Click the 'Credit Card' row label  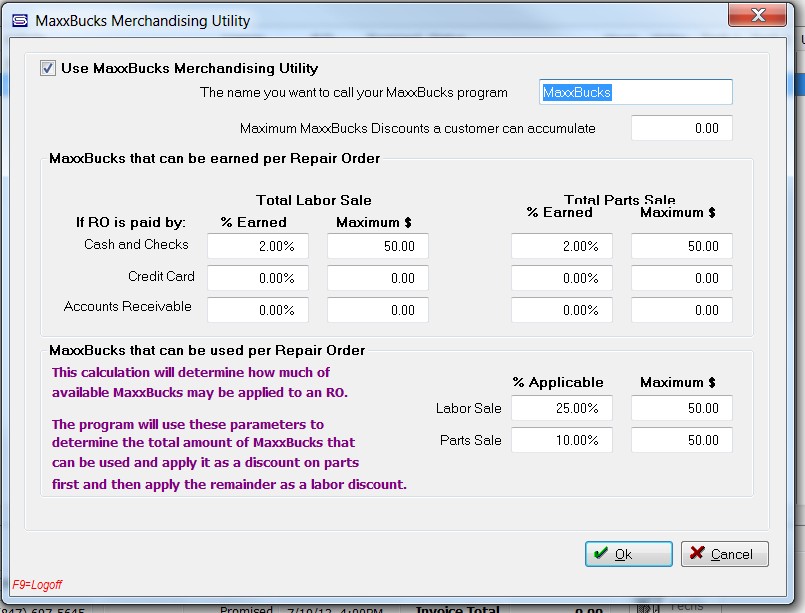point(161,276)
